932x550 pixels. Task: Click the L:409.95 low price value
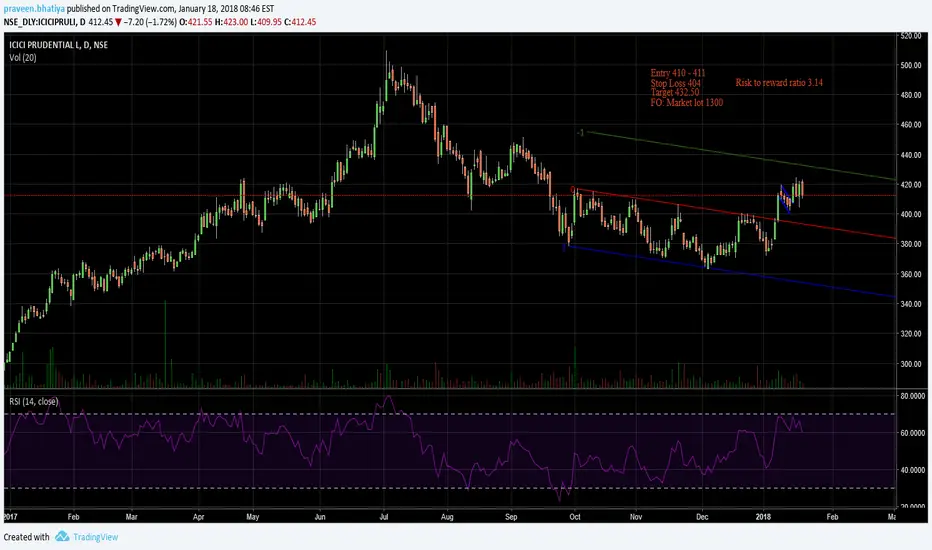tap(266, 22)
